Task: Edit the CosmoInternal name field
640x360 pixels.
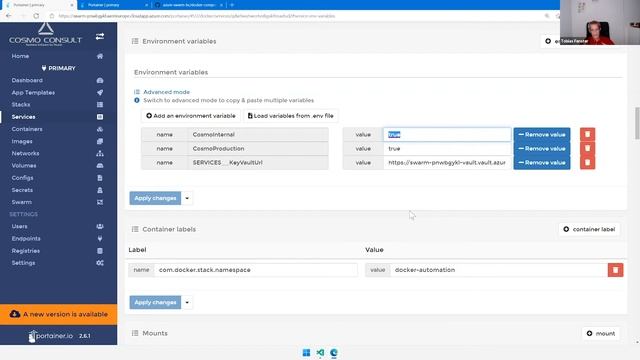Action: (x=258, y=134)
